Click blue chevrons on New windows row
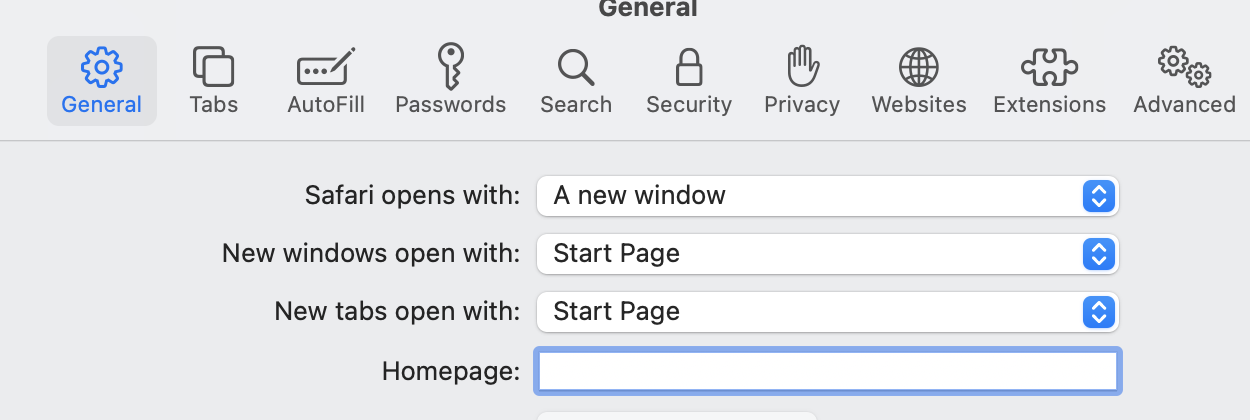Screen dimensions: 1250x420 pyautogui.click(x=1098, y=254)
